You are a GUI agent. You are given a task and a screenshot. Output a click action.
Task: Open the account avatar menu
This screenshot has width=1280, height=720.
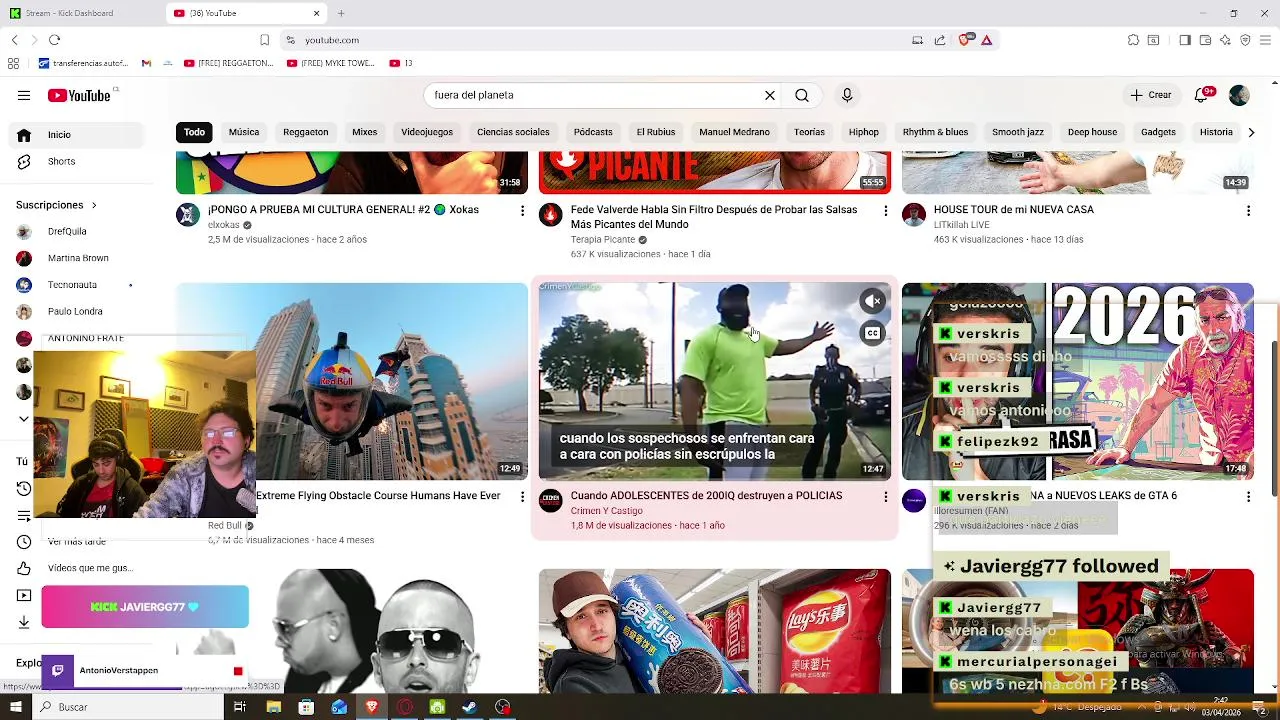1239,95
